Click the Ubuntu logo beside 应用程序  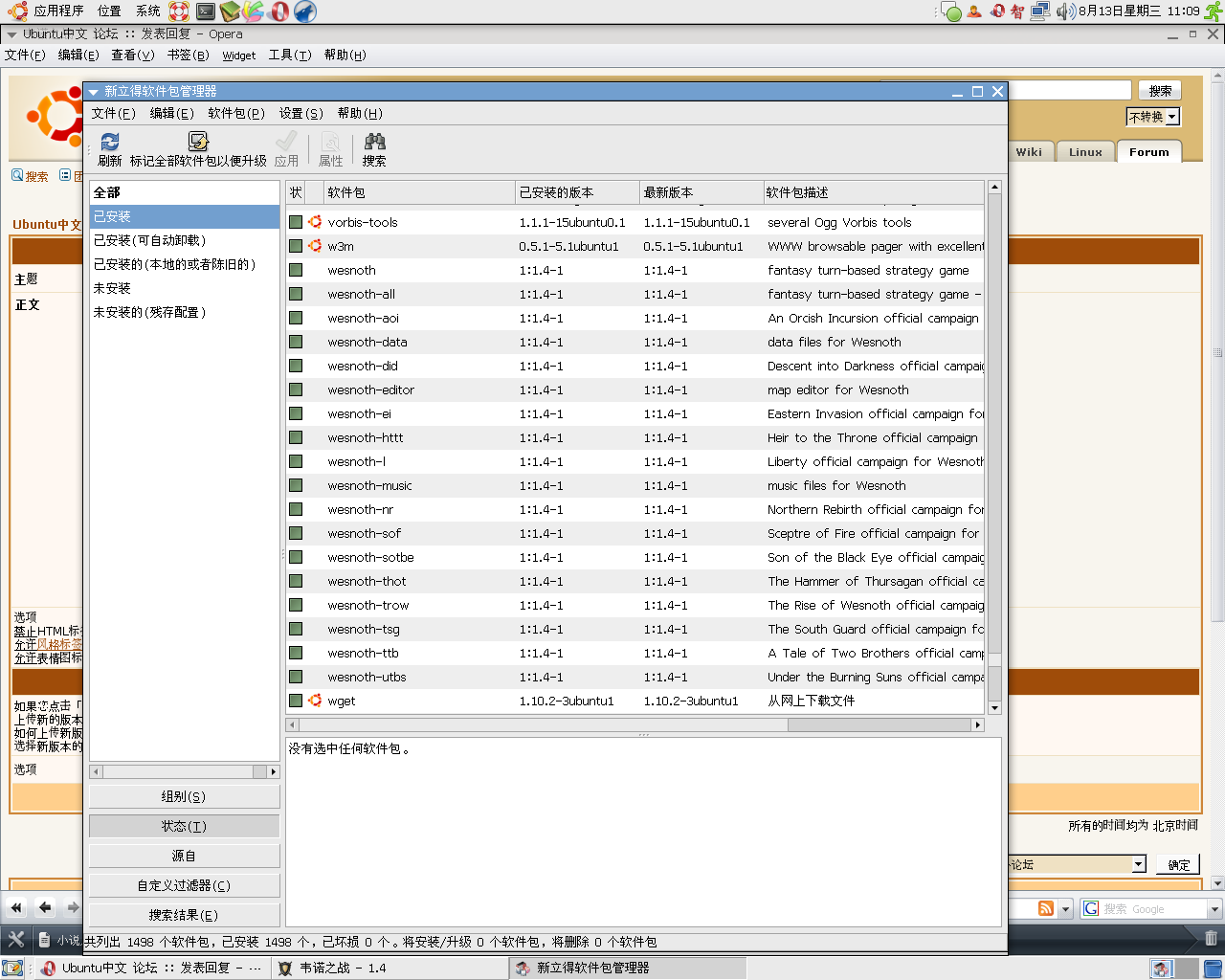[x=17, y=11]
